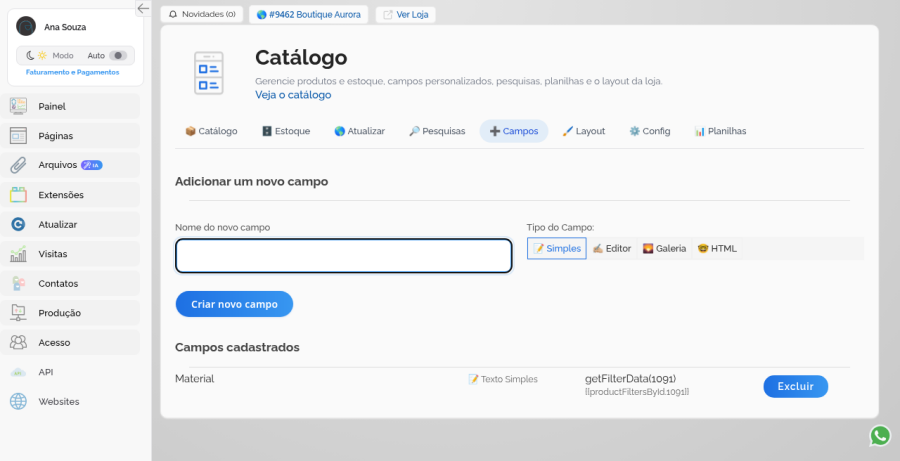Open Websites in the sidebar
The width and height of the screenshot is (900, 461).
pyautogui.click(x=70, y=401)
